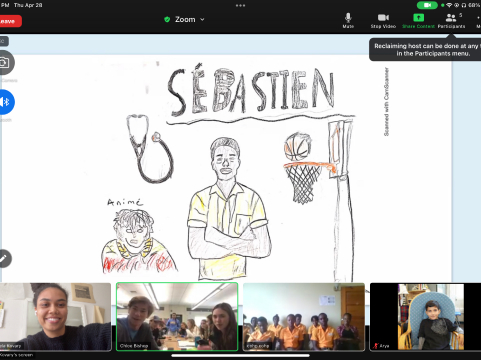Open the Participants panel

click(x=451, y=20)
